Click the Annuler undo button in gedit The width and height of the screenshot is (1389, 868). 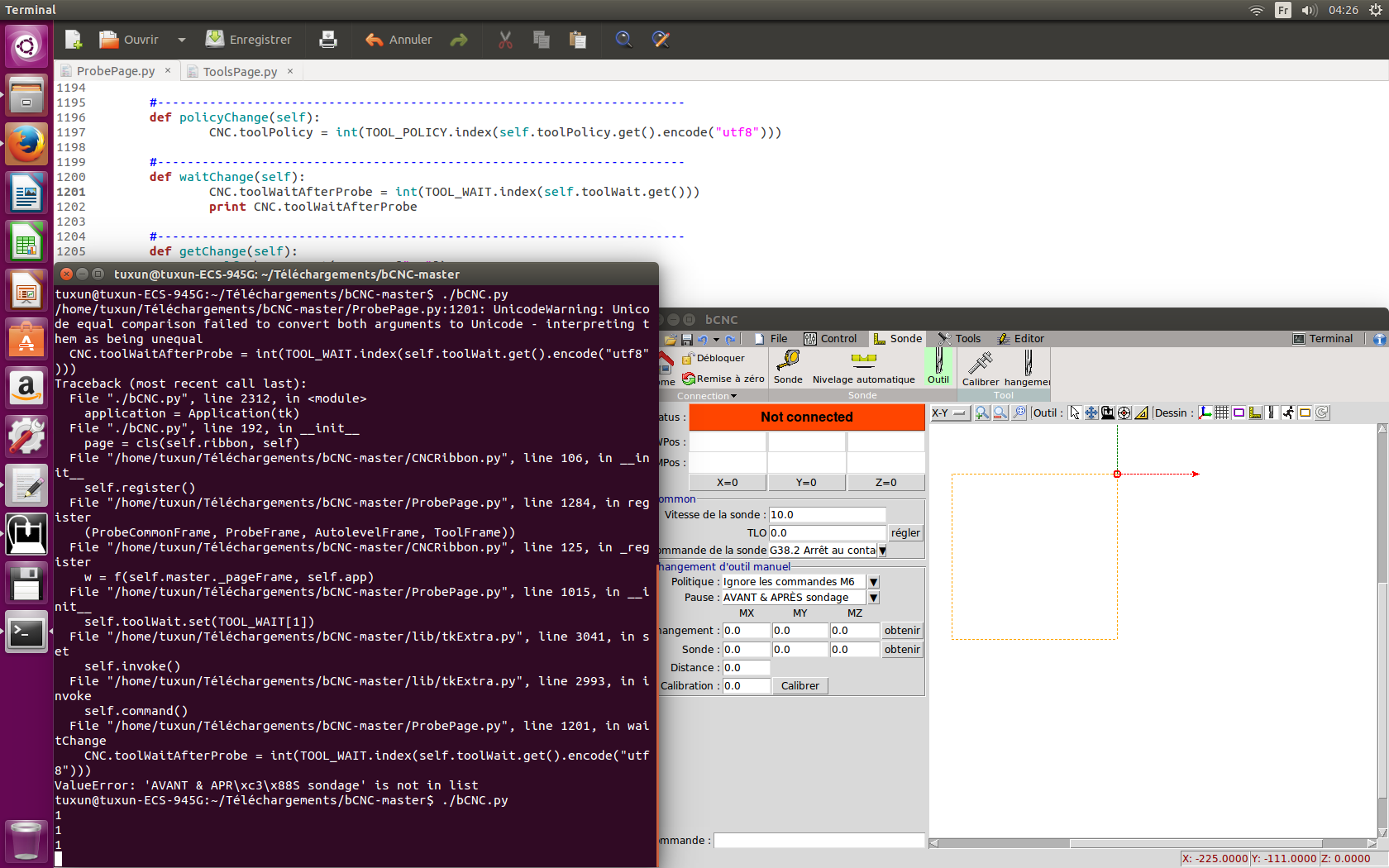(399, 39)
